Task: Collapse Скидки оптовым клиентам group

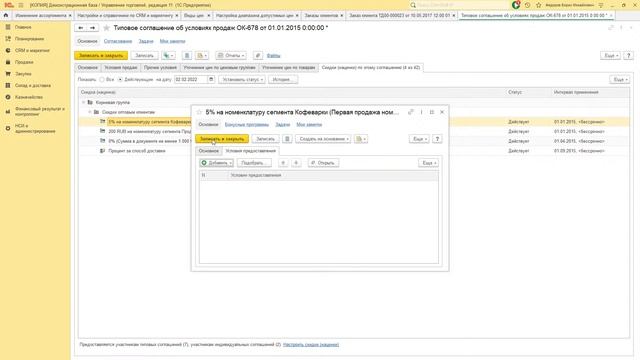Action: 90,112
